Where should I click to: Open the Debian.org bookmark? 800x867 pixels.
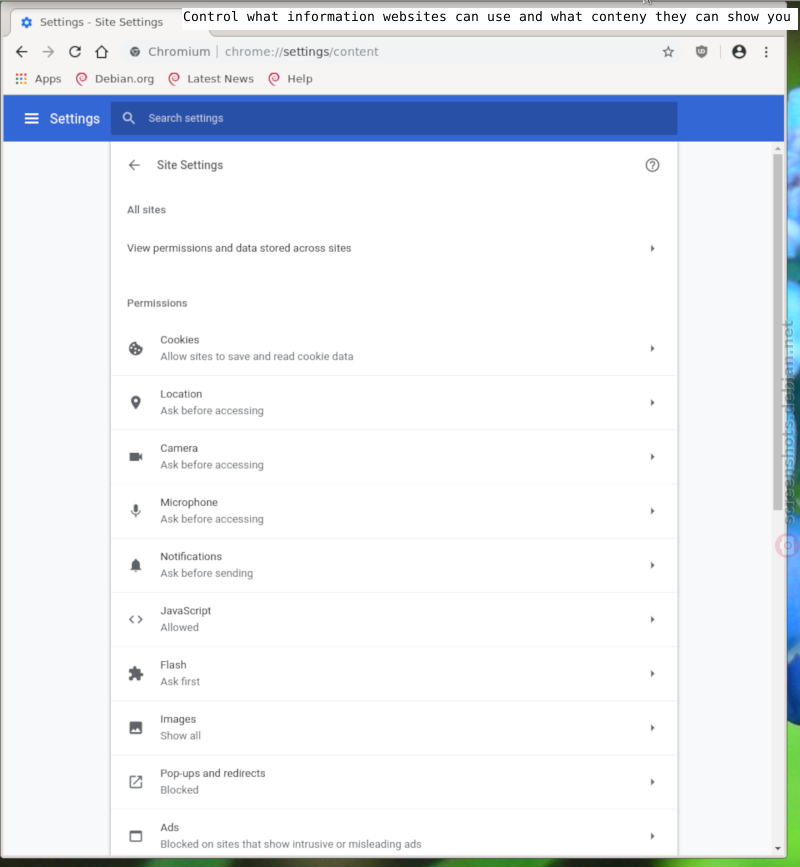[x=115, y=79]
